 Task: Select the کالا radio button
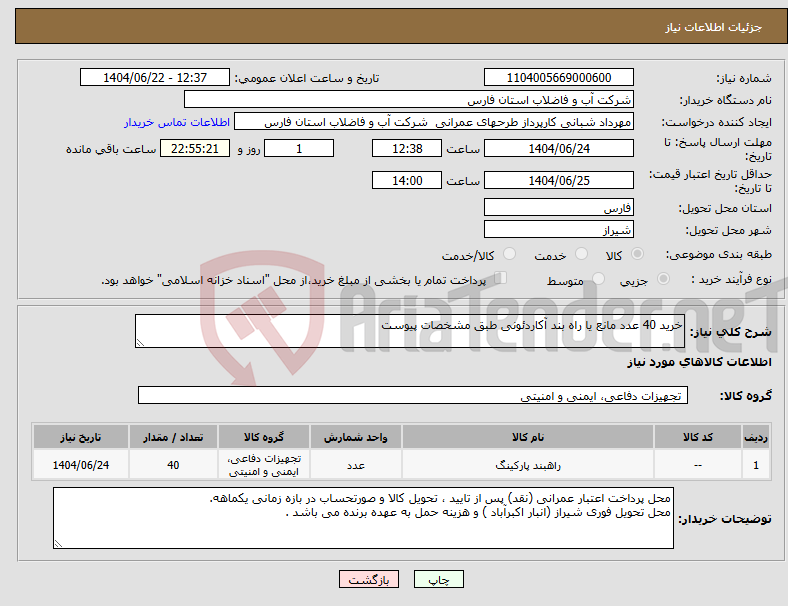coord(637,254)
